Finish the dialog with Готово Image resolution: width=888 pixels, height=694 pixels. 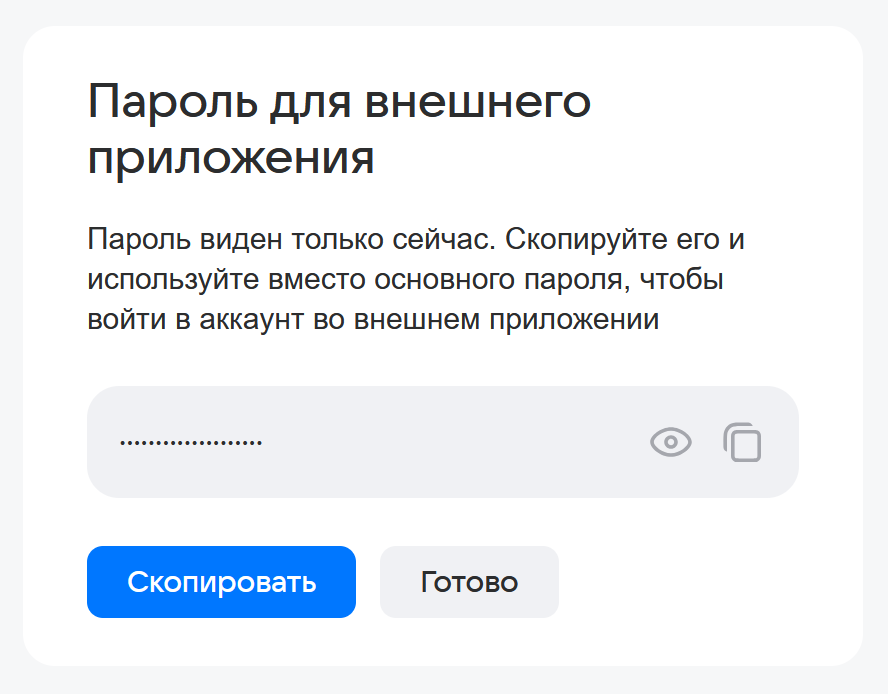coord(469,582)
